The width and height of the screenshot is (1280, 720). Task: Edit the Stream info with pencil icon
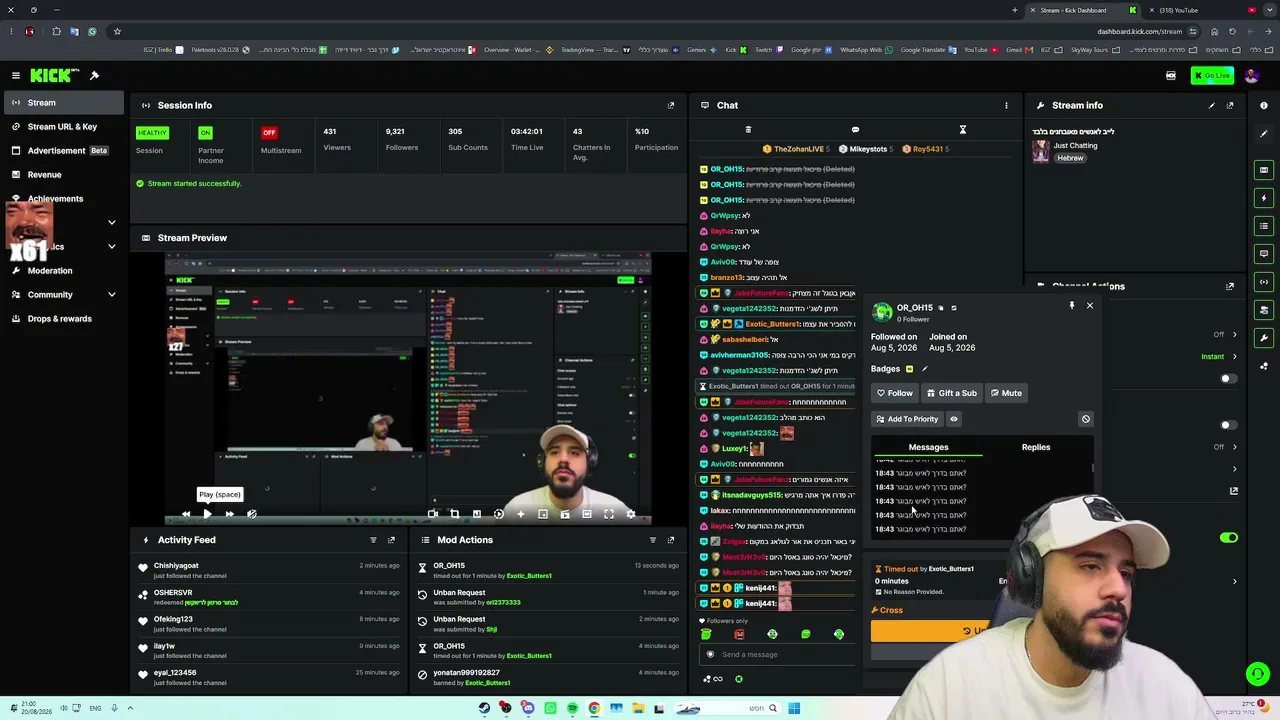click(1212, 105)
